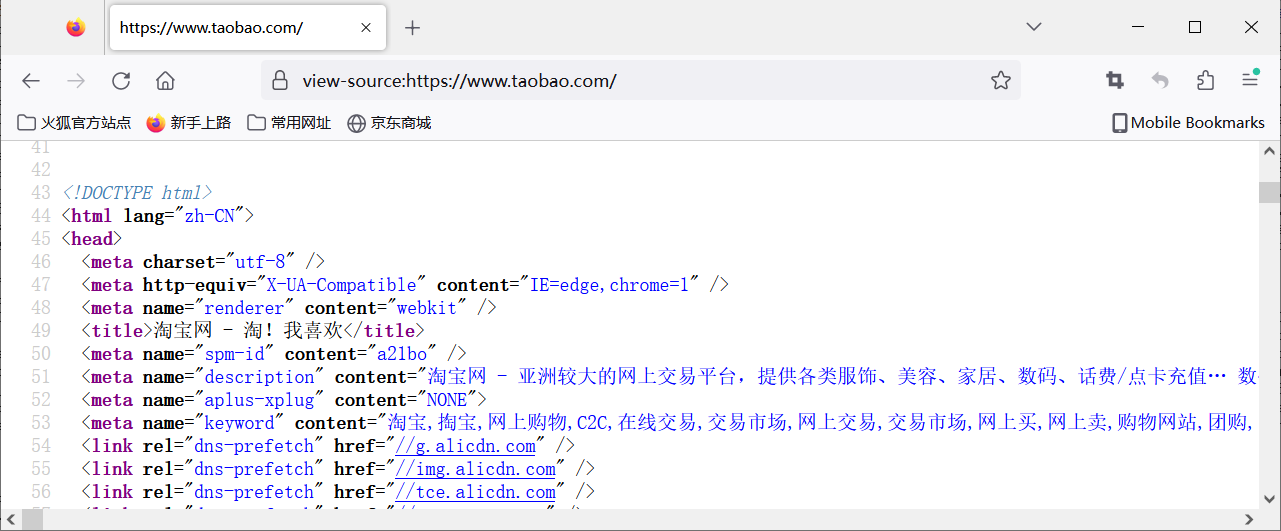The height and width of the screenshot is (531, 1281).
Task: Click the <!DOCTYPE html> text
Action: click(x=137, y=193)
